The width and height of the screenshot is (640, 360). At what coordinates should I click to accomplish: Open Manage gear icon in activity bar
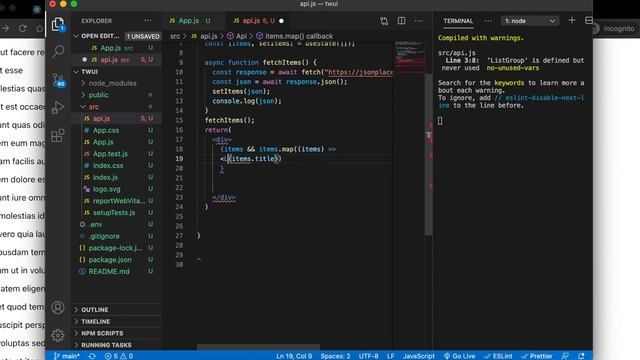click(58, 335)
